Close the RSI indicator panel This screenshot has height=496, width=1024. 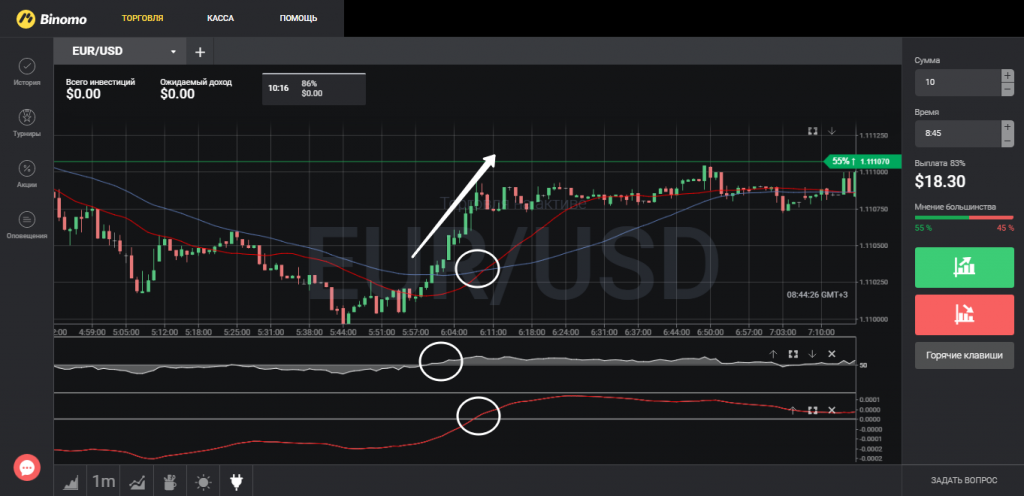pyautogui.click(x=831, y=354)
